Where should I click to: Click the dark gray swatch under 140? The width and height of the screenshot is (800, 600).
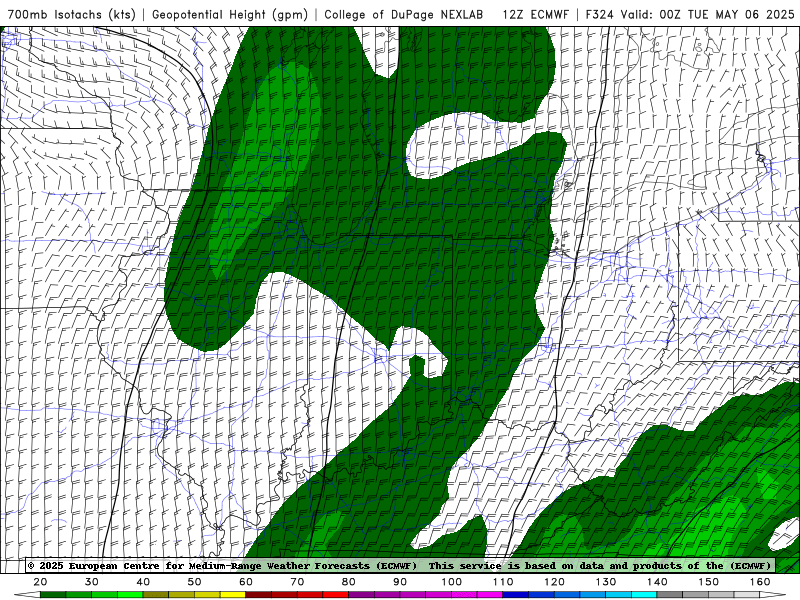tap(670, 595)
